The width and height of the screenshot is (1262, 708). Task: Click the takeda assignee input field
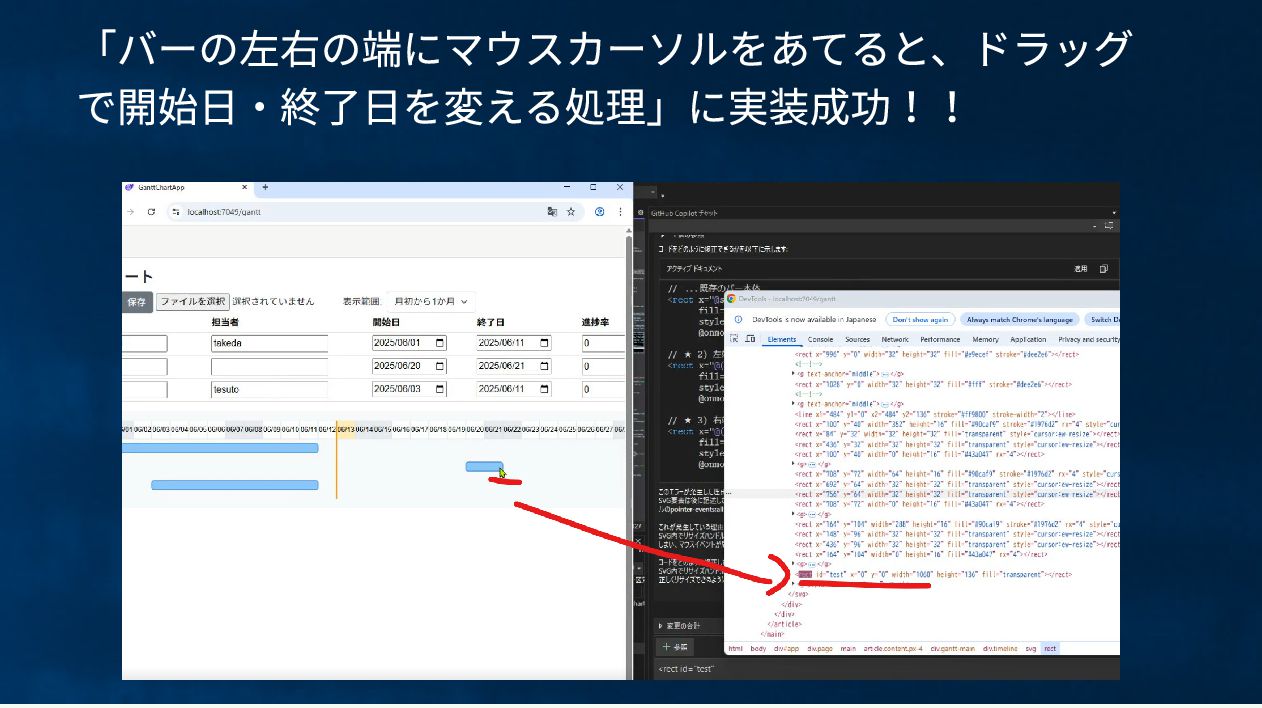269,343
